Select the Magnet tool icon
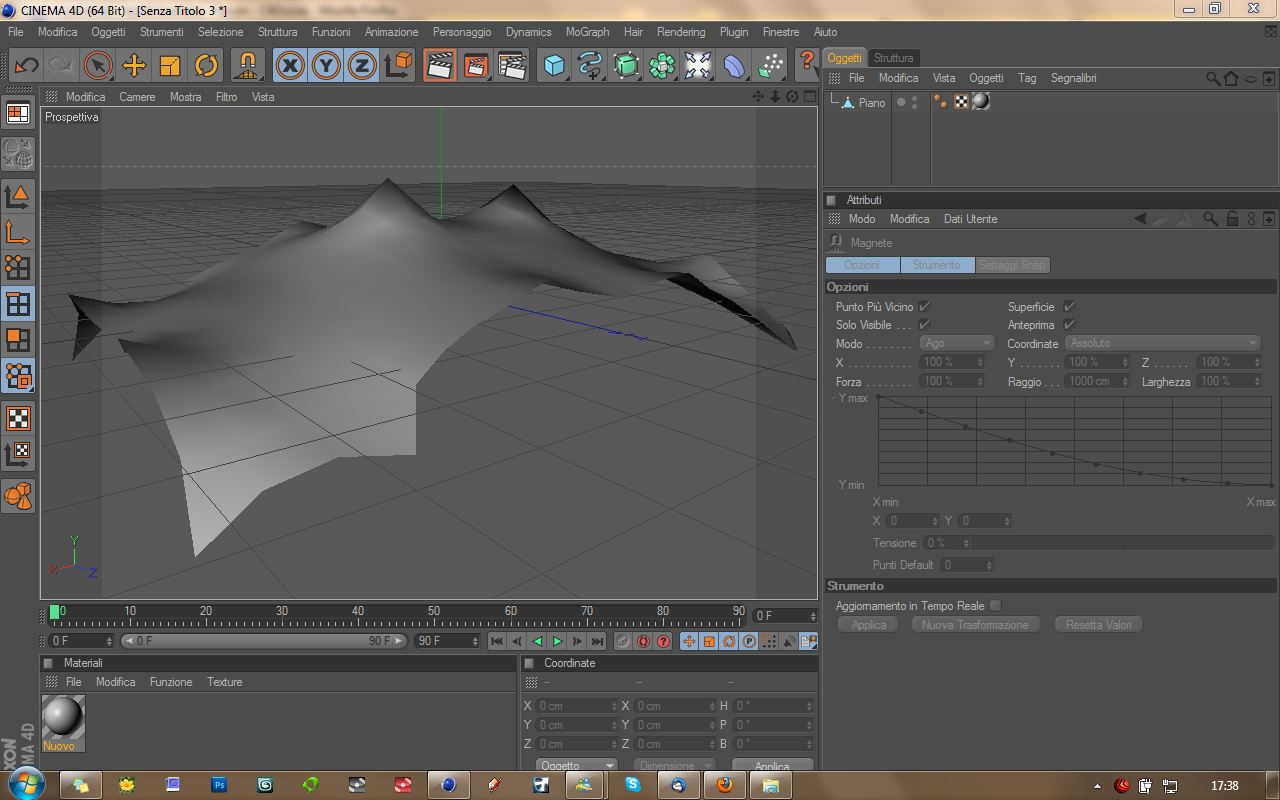This screenshot has height=800, width=1280. pyautogui.click(x=248, y=66)
